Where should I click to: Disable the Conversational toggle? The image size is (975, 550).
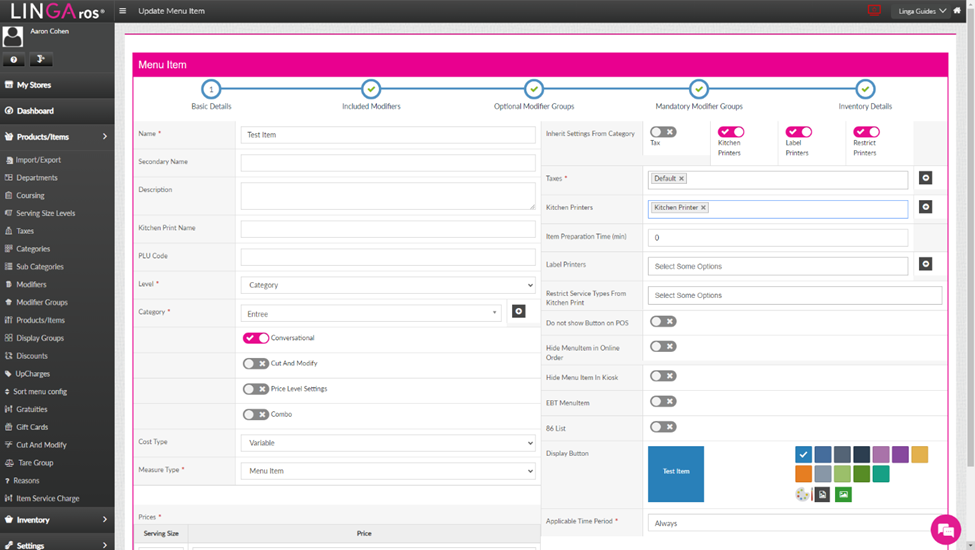click(x=256, y=338)
